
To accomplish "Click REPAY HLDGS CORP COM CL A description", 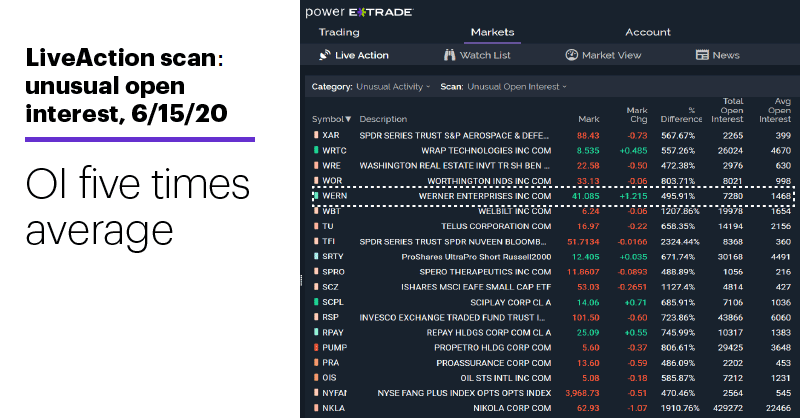I will 489,332.
